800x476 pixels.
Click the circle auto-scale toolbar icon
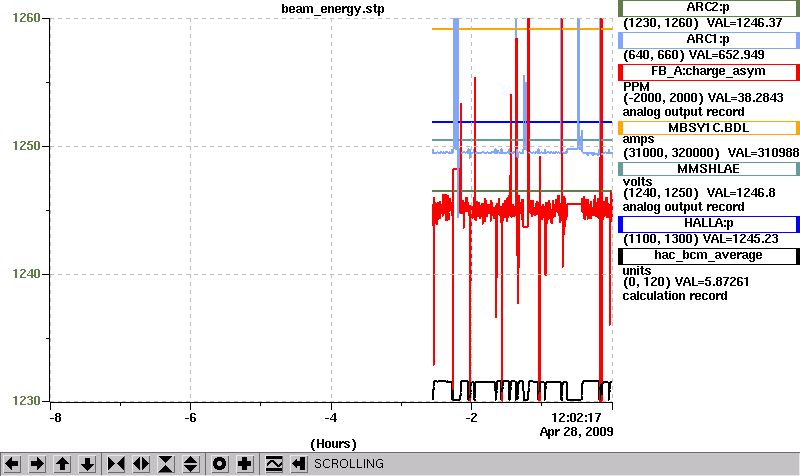click(219, 464)
